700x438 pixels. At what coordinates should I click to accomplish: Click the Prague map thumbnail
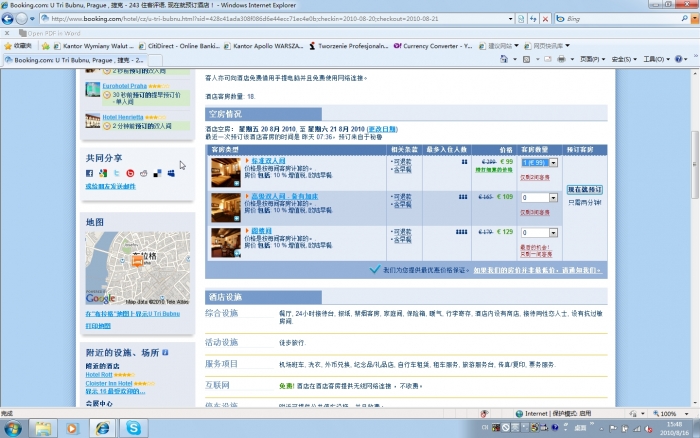pos(124,267)
